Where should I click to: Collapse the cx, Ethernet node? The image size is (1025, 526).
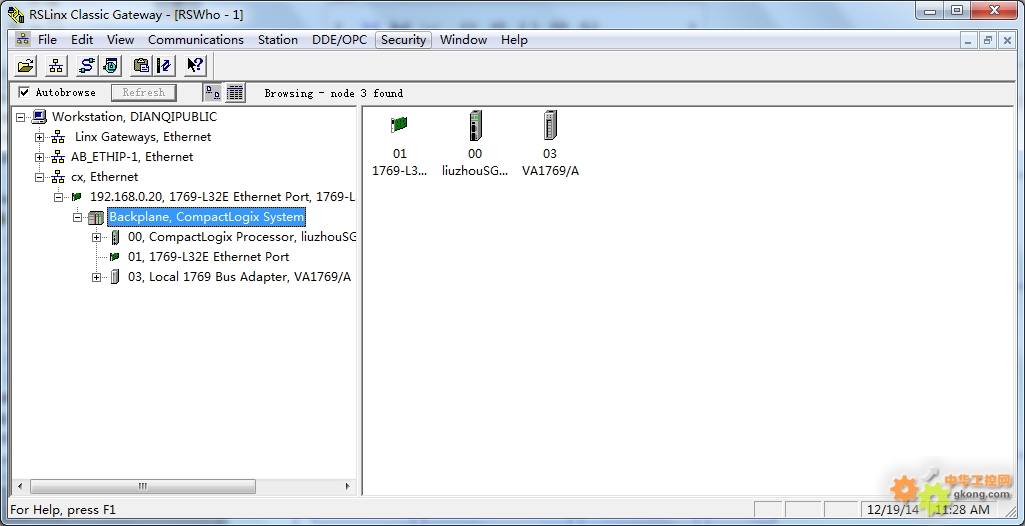coord(40,177)
